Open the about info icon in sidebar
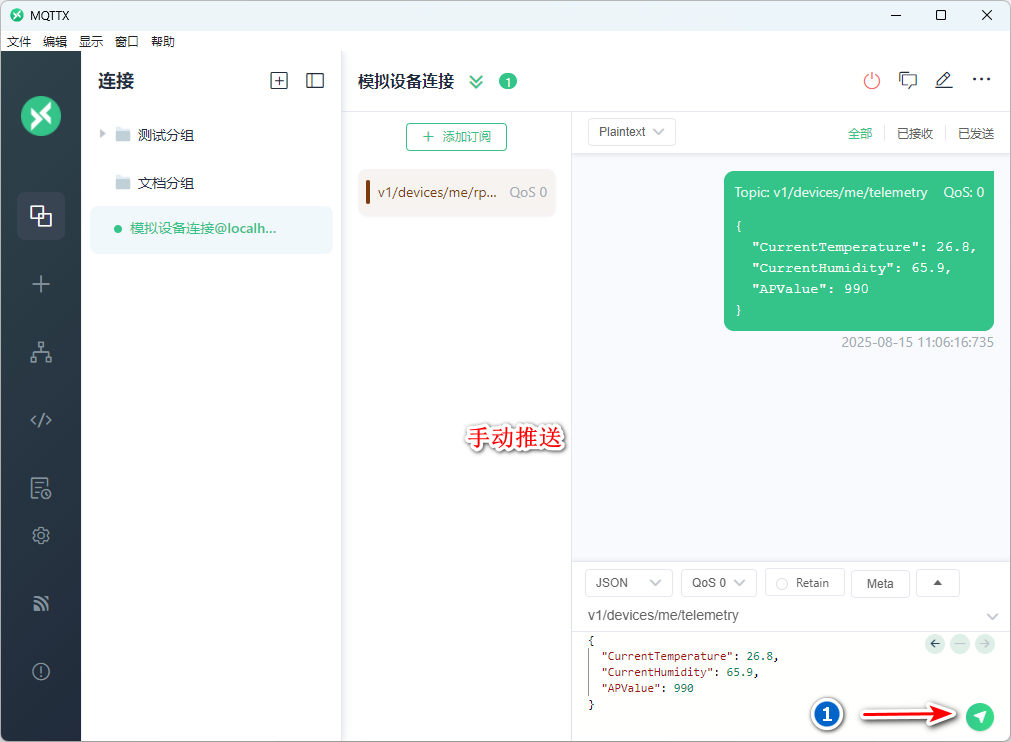The image size is (1011, 742). (x=41, y=672)
